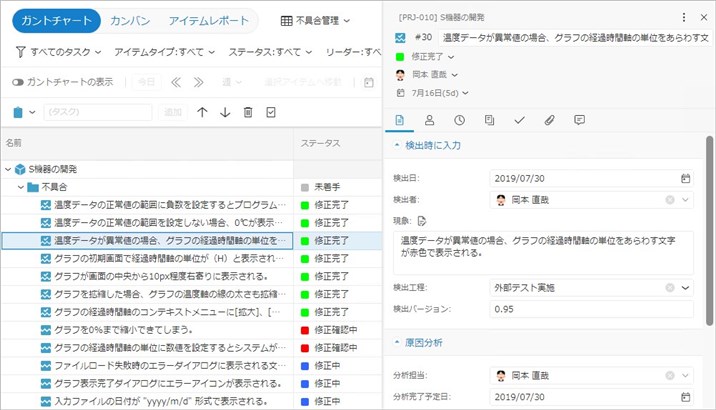Delete selected item with trash icon

pyautogui.click(x=248, y=112)
